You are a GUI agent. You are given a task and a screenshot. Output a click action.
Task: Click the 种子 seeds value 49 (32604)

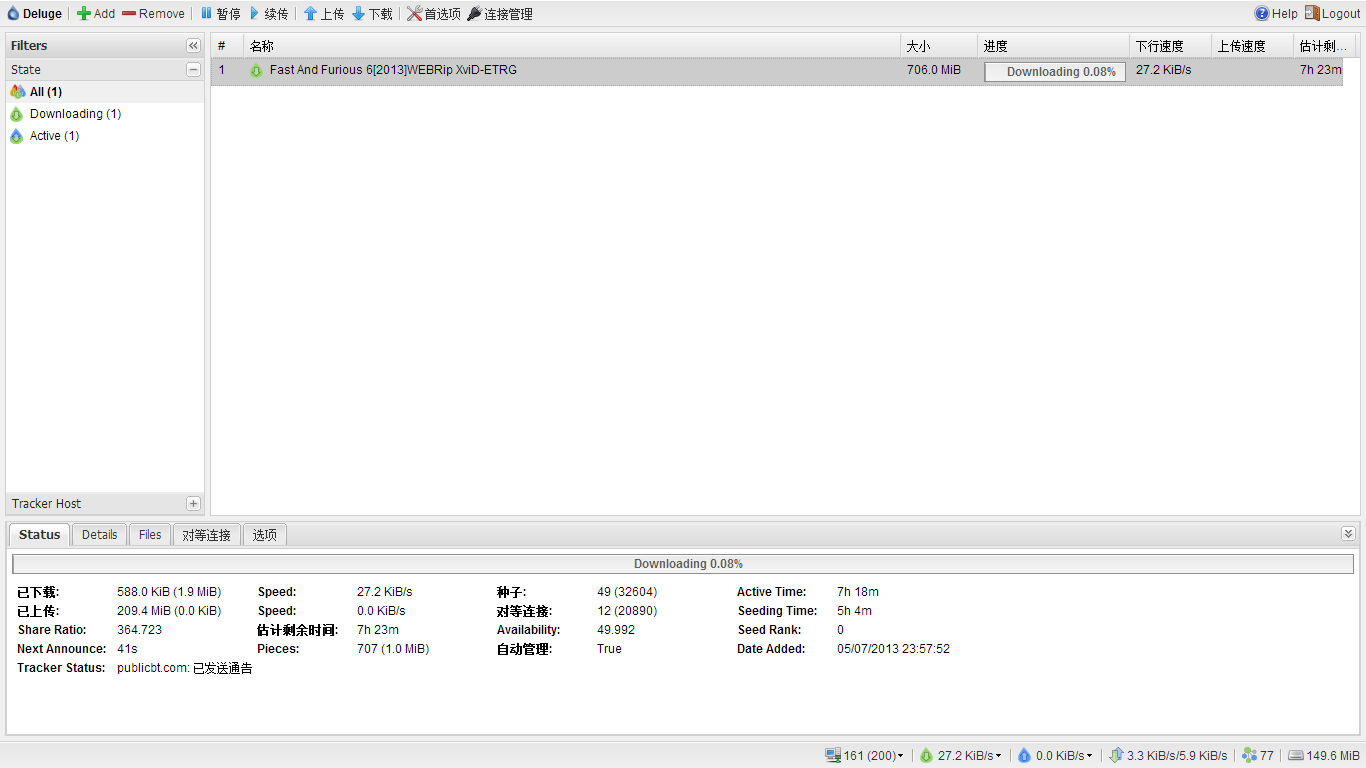pyautogui.click(x=627, y=592)
